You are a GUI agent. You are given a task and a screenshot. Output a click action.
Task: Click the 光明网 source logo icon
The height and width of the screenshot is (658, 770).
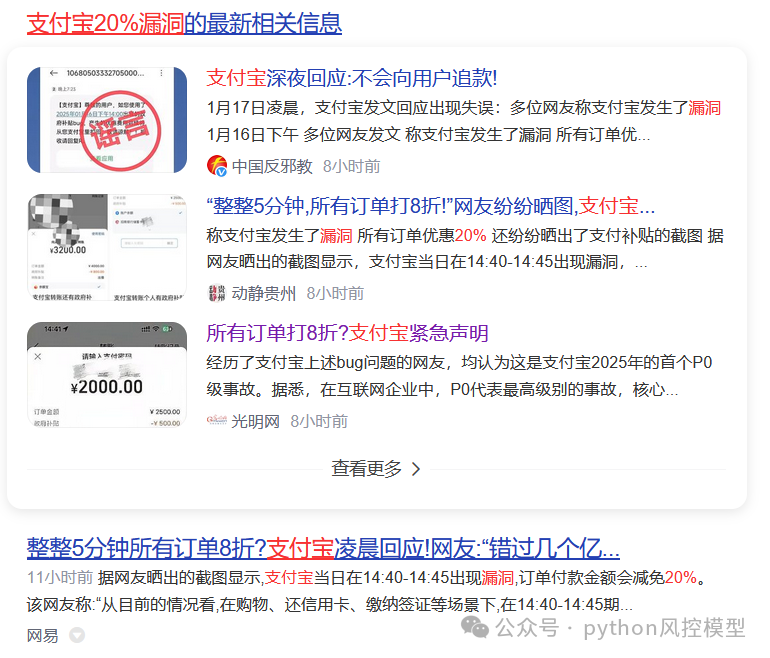(217, 420)
